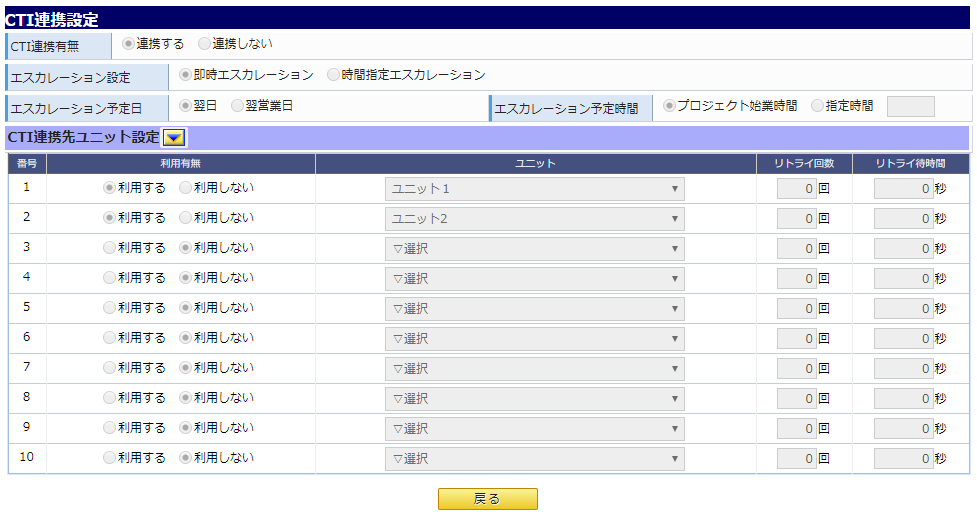Click the 戻る button
This screenshot has width=977, height=517.
coord(488,499)
